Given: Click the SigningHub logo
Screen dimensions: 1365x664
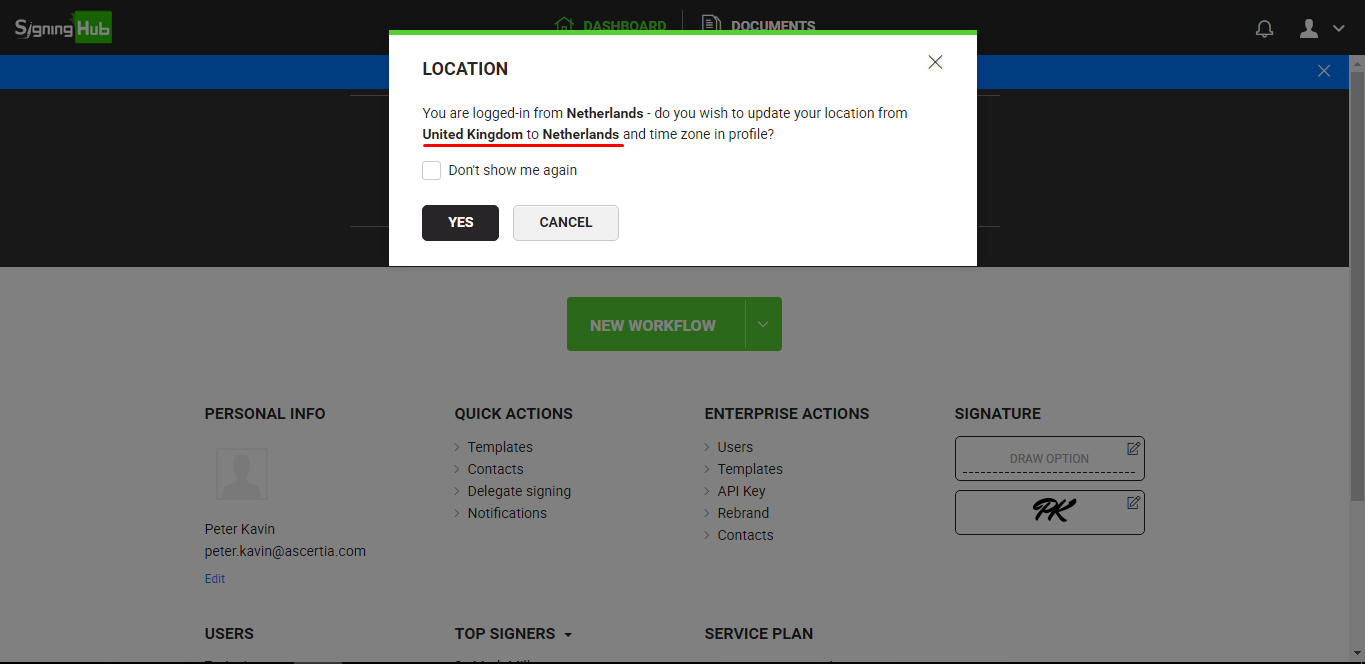Looking at the screenshot, I should (x=62, y=27).
